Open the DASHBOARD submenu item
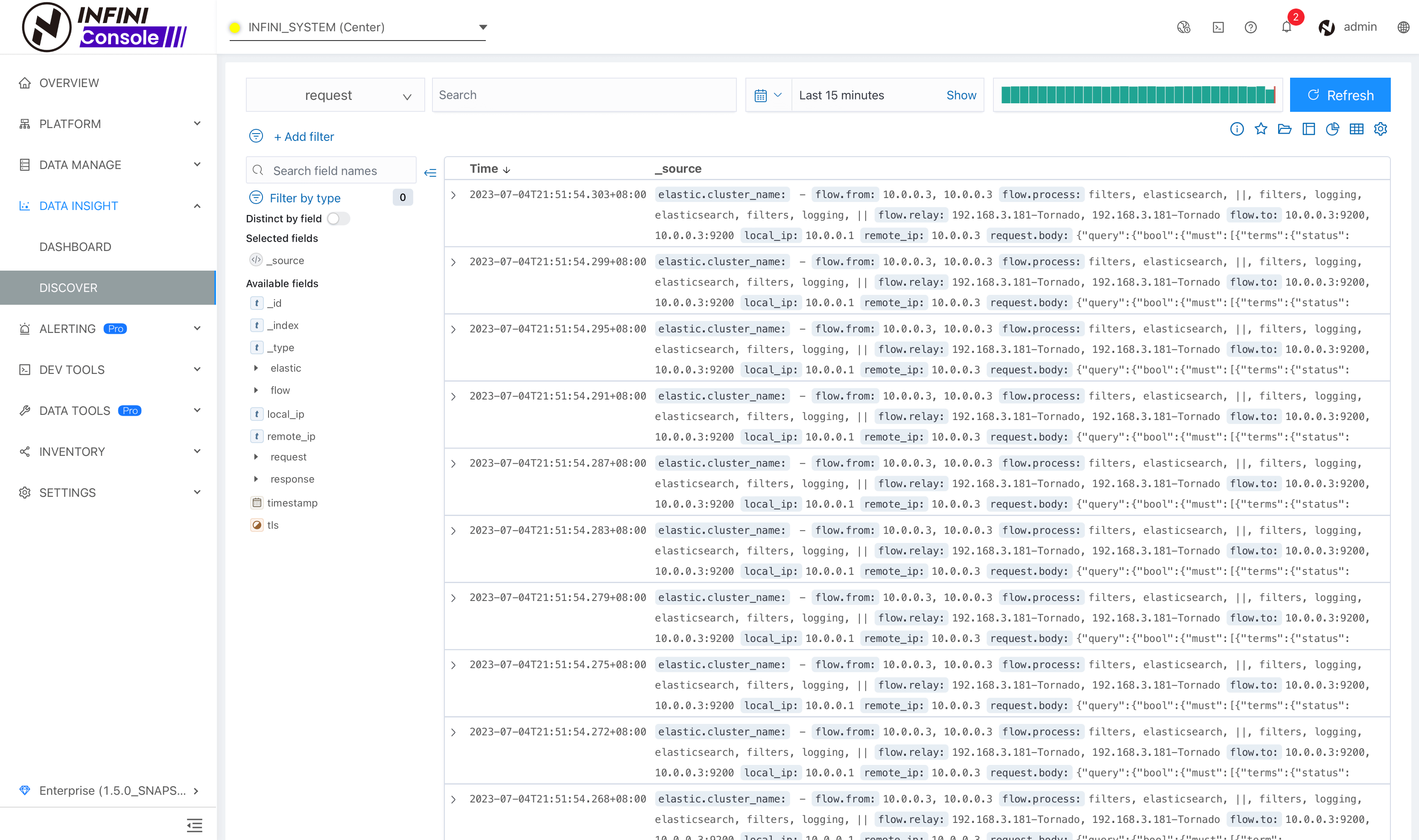The height and width of the screenshot is (840, 1419). click(108, 247)
